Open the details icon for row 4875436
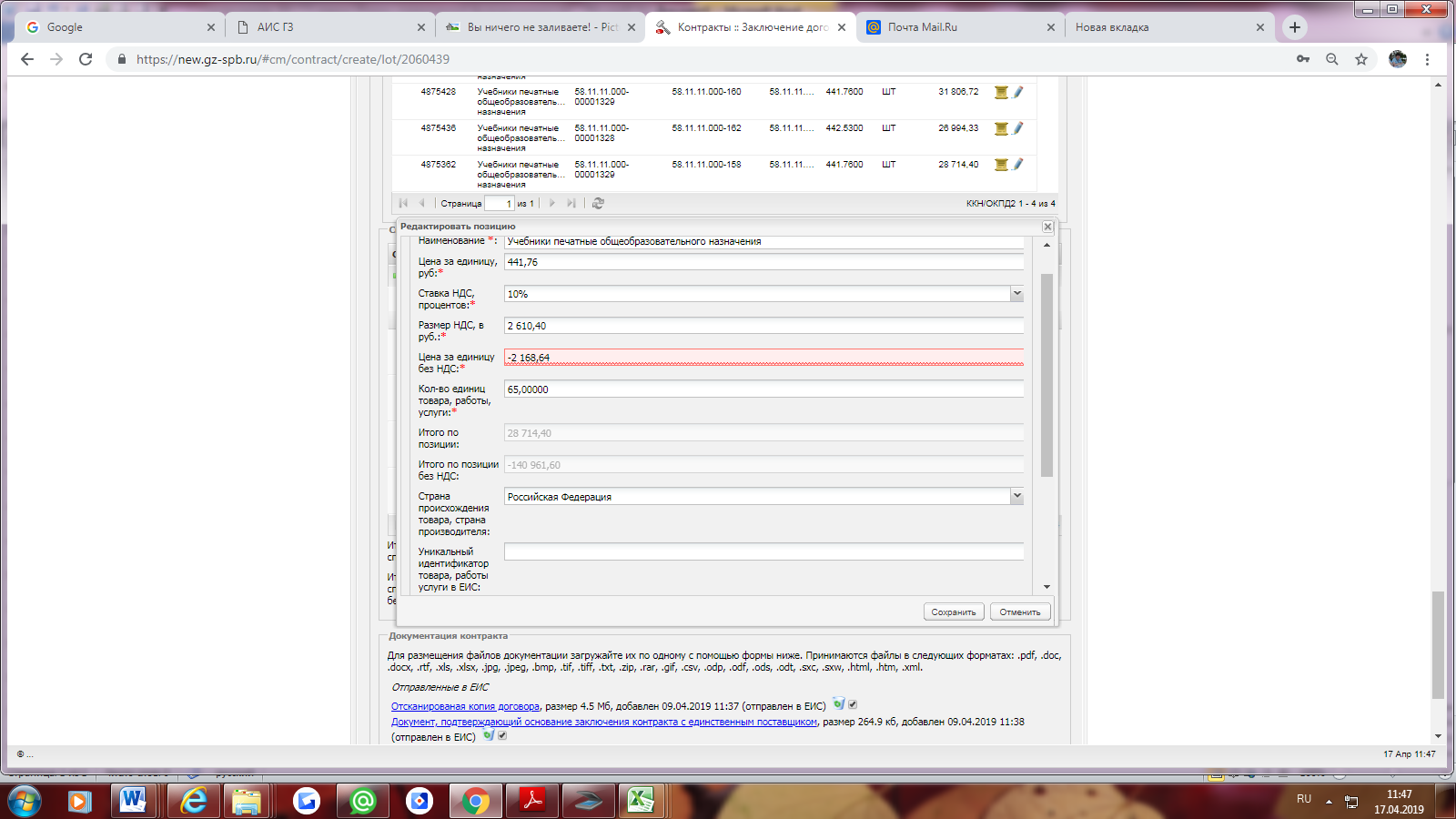Viewport: 1456px width, 819px height. 1001,128
